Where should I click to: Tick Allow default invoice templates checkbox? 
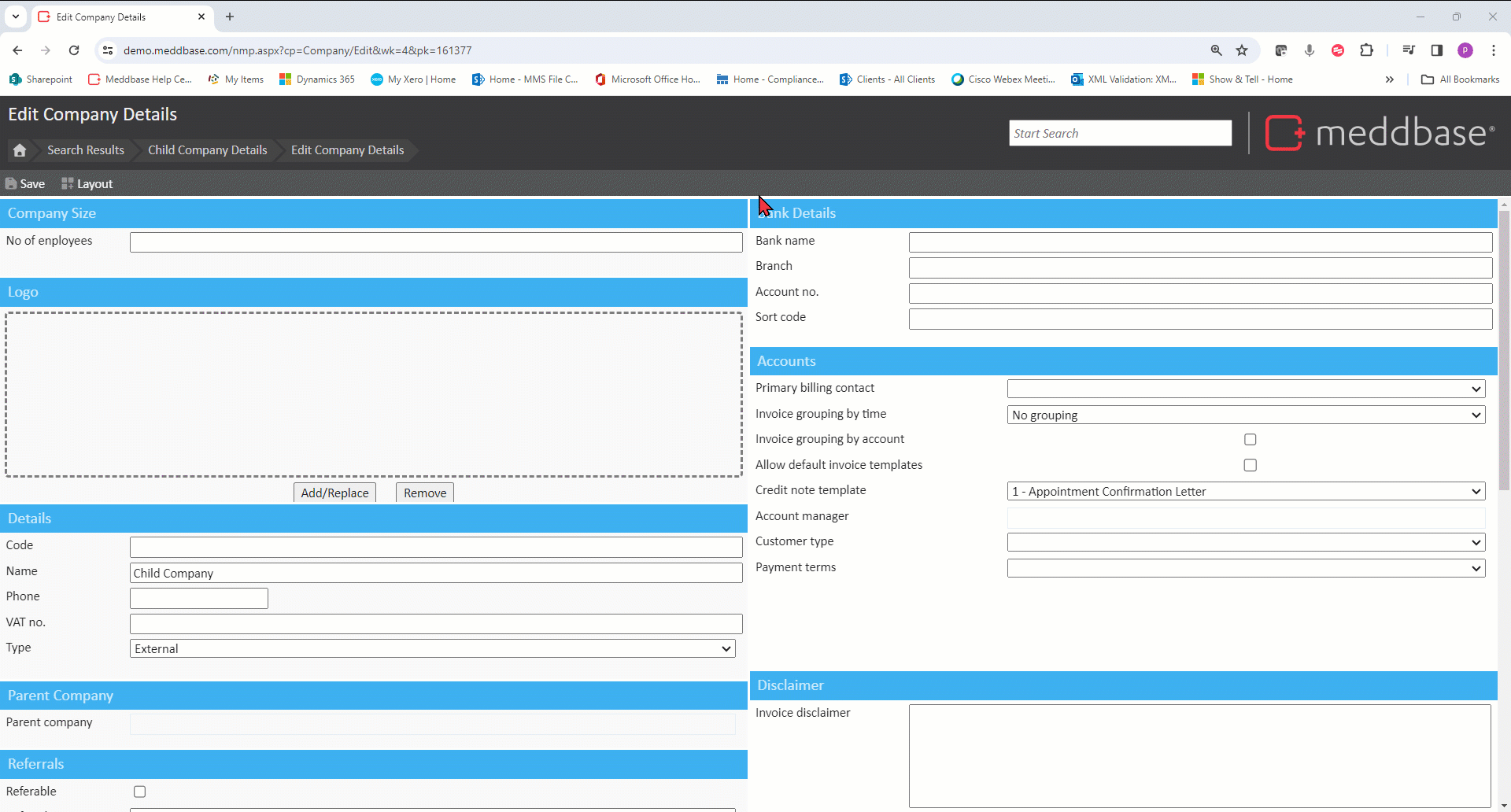1250,466
